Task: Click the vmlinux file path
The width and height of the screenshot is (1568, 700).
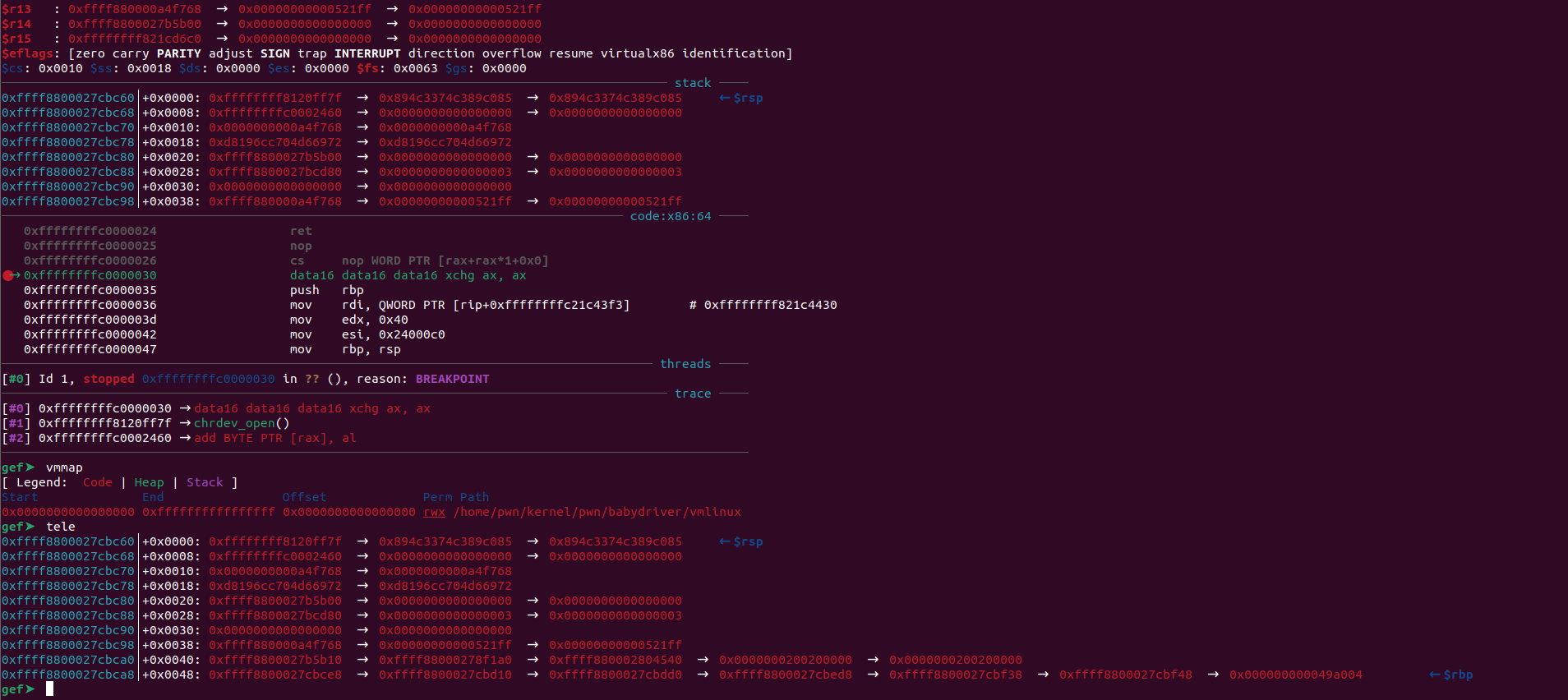Action: 597,512
